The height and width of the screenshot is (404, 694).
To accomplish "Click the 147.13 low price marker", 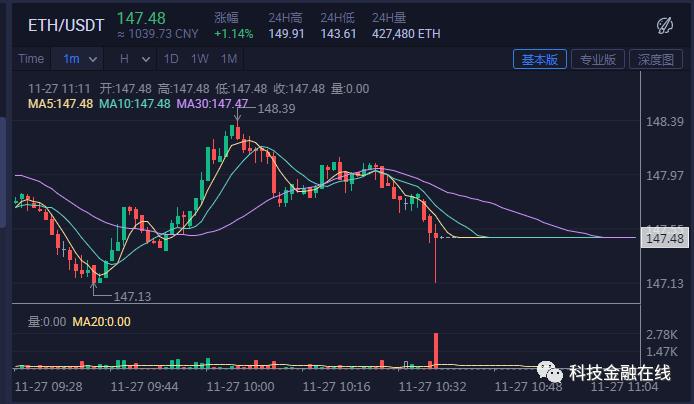I will point(132,296).
